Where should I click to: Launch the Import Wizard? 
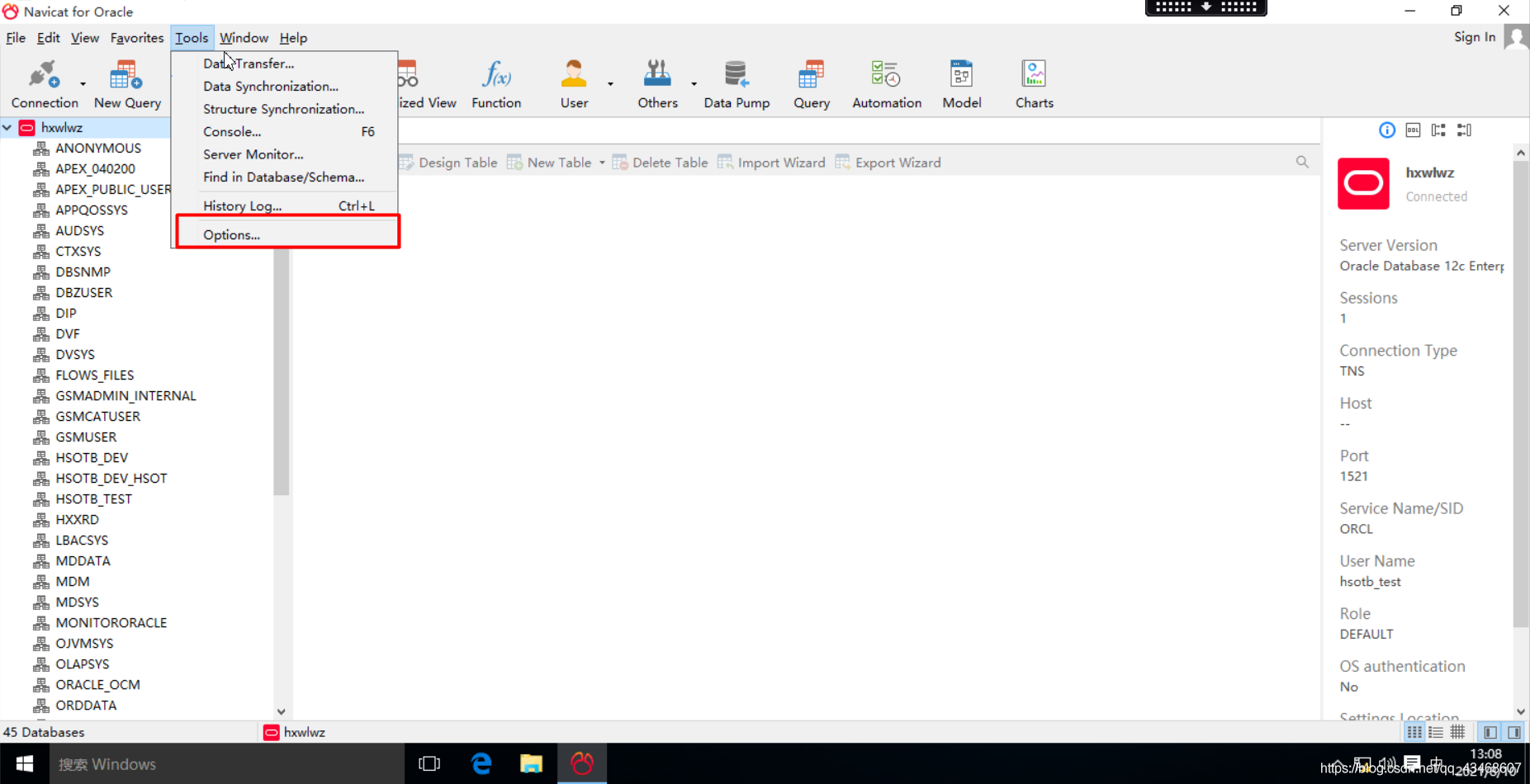click(x=772, y=163)
